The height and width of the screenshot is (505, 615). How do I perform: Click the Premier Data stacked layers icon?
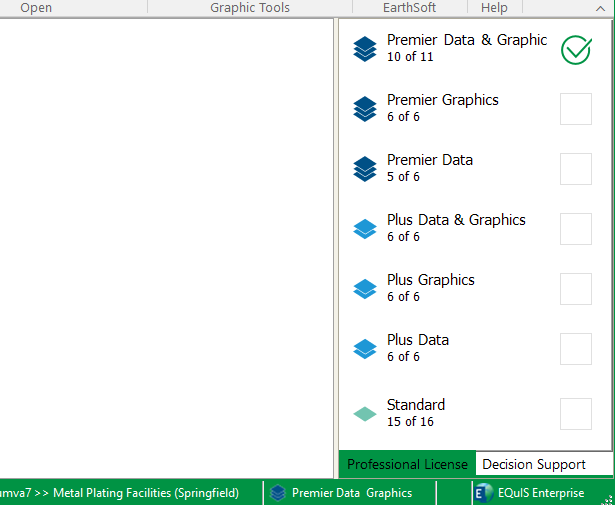pyautogui.click(x=365, y=169)
